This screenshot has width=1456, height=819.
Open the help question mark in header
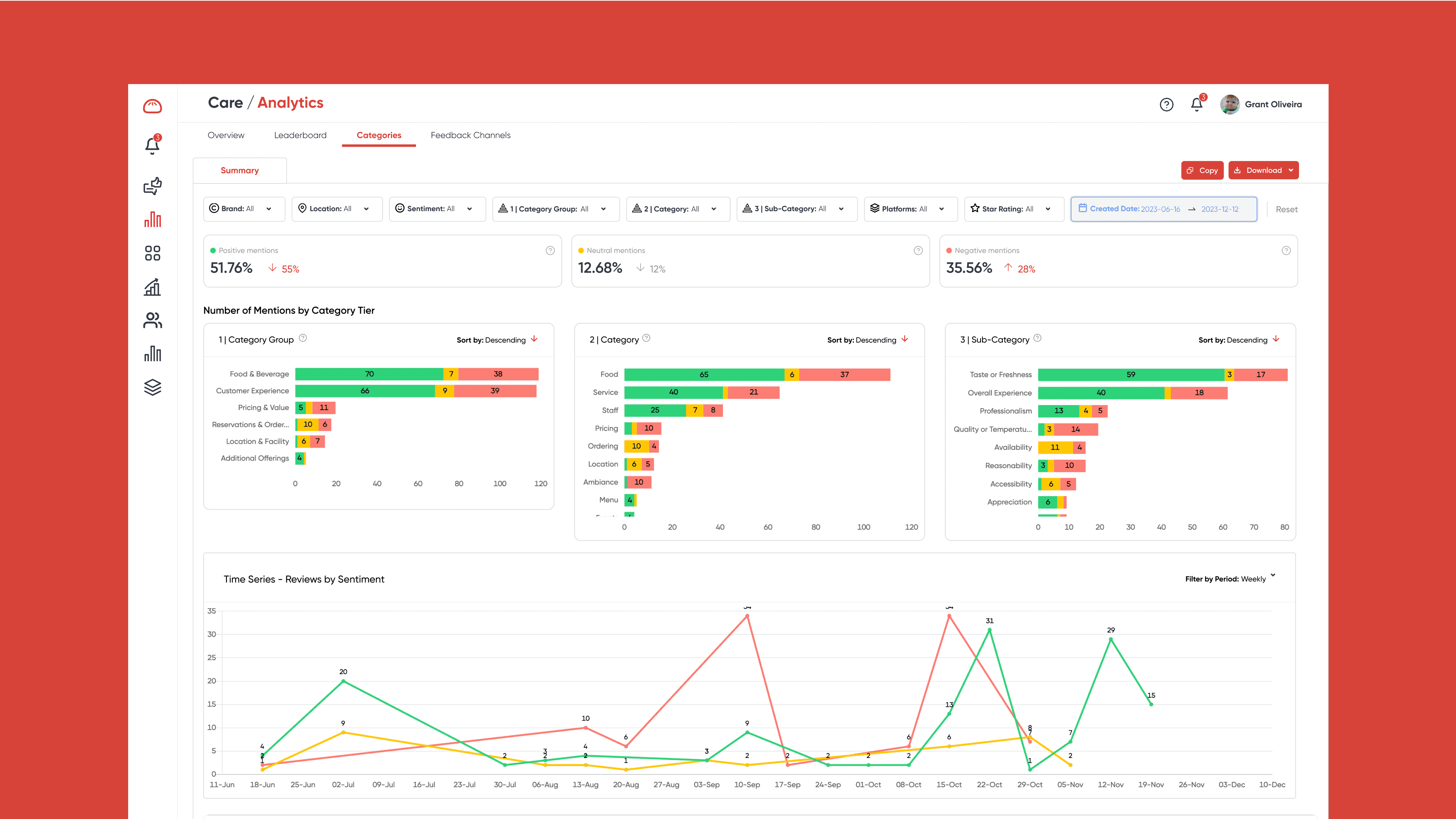1166,105
